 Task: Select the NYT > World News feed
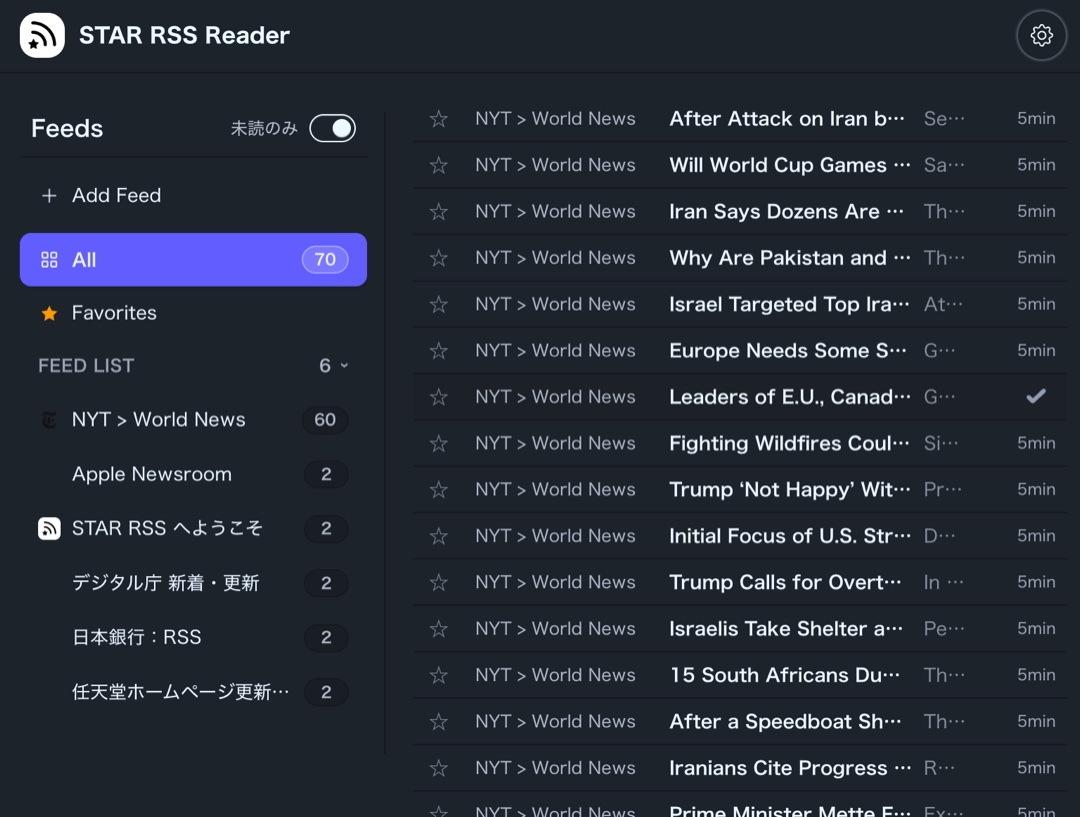click(x=159, y=420)
